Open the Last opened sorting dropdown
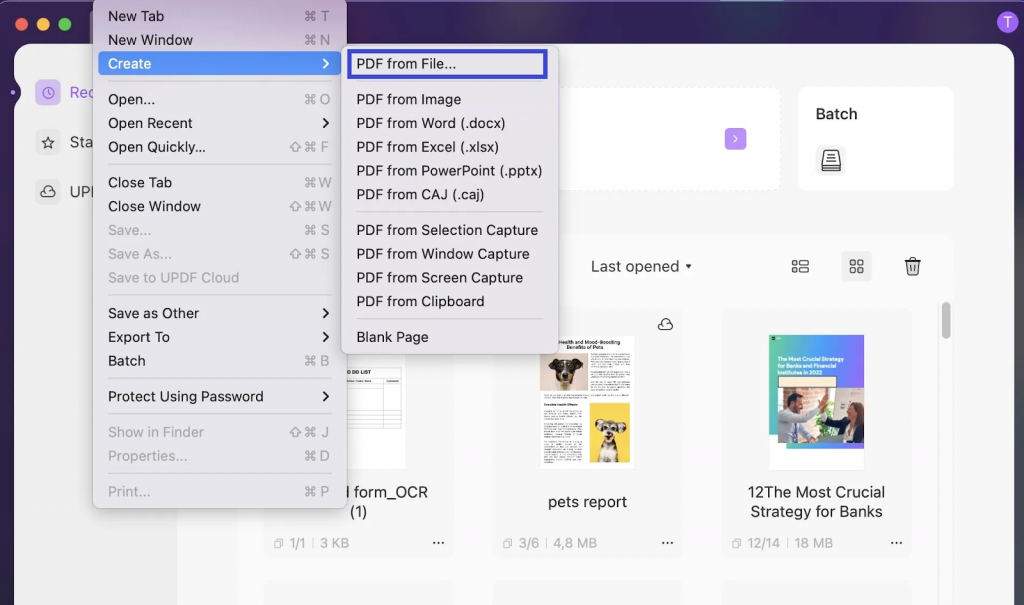 [641, 266]
